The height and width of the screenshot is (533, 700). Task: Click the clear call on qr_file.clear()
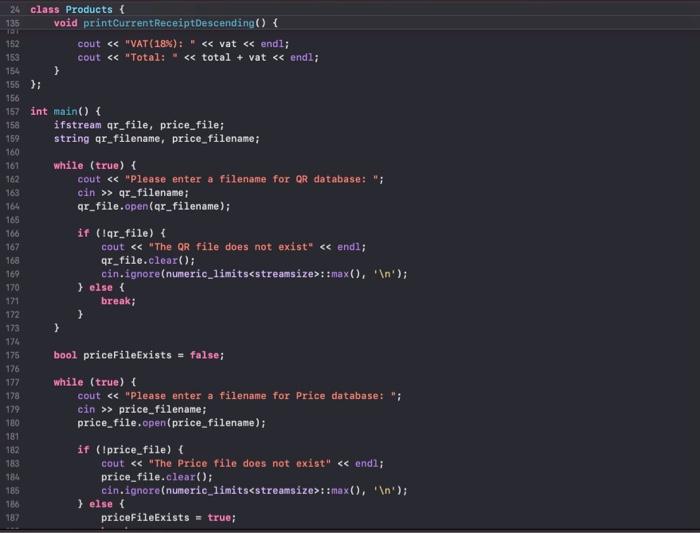pyautogui.click(x=162, y=260)
